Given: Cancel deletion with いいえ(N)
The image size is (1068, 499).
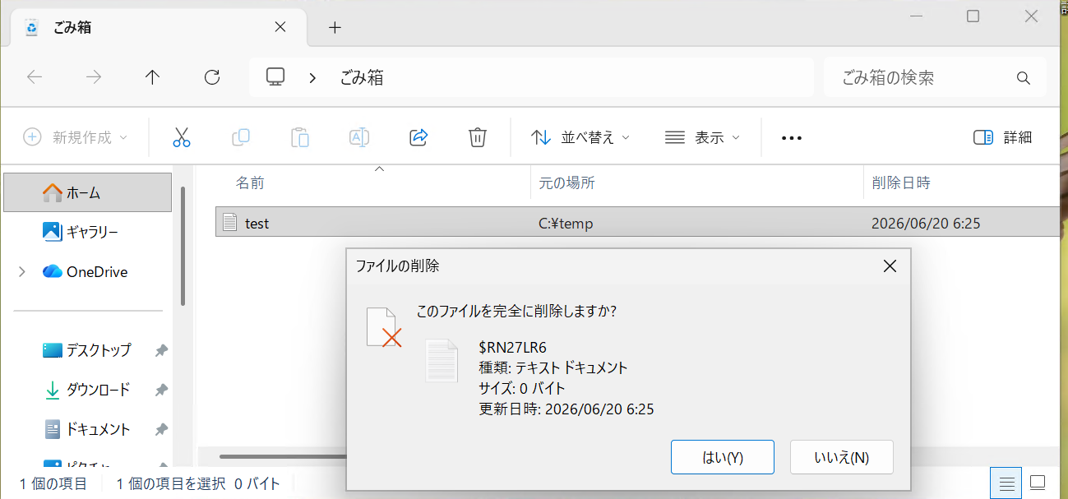Looking at the screenshot, I should pos(841,457).
